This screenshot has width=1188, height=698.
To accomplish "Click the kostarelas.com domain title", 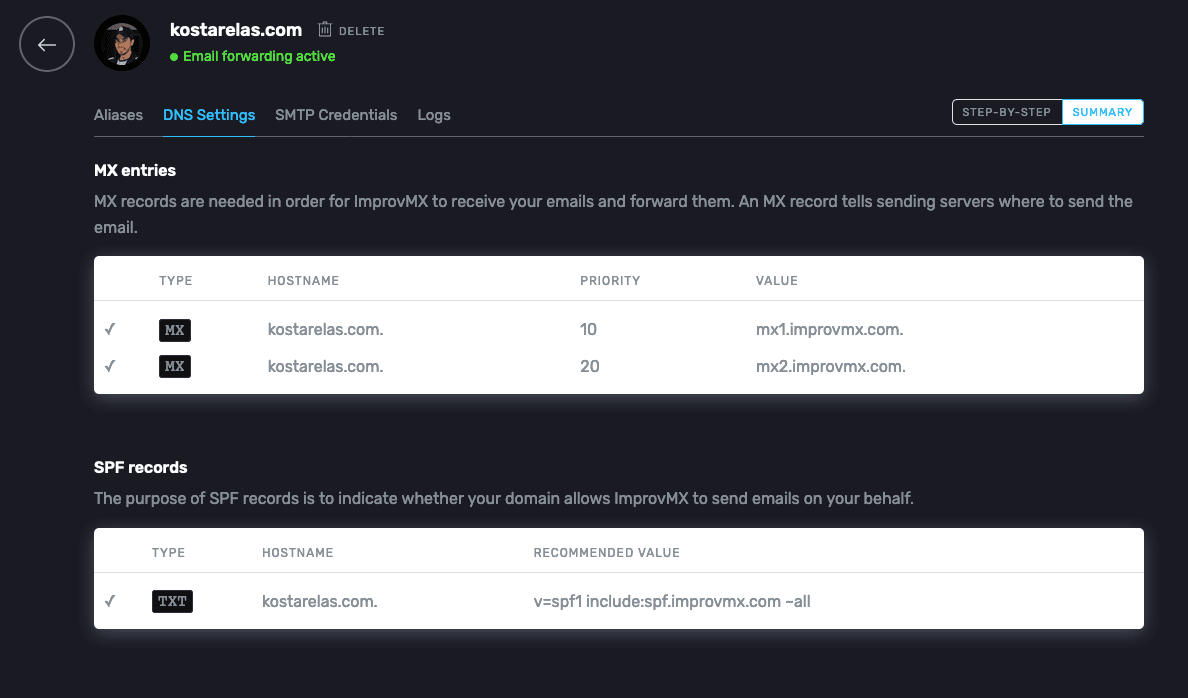I will pos(236,30).
